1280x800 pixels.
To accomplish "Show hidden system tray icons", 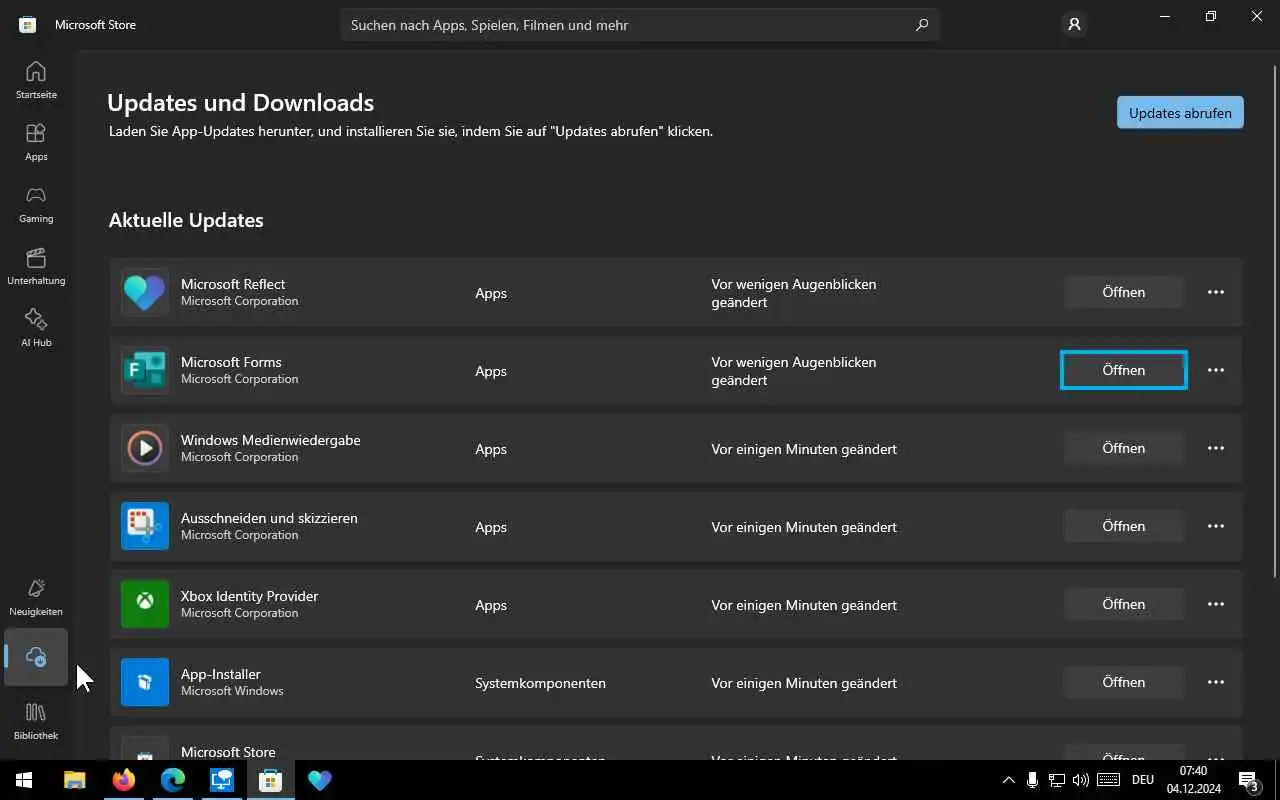I will coord(1008,780).
